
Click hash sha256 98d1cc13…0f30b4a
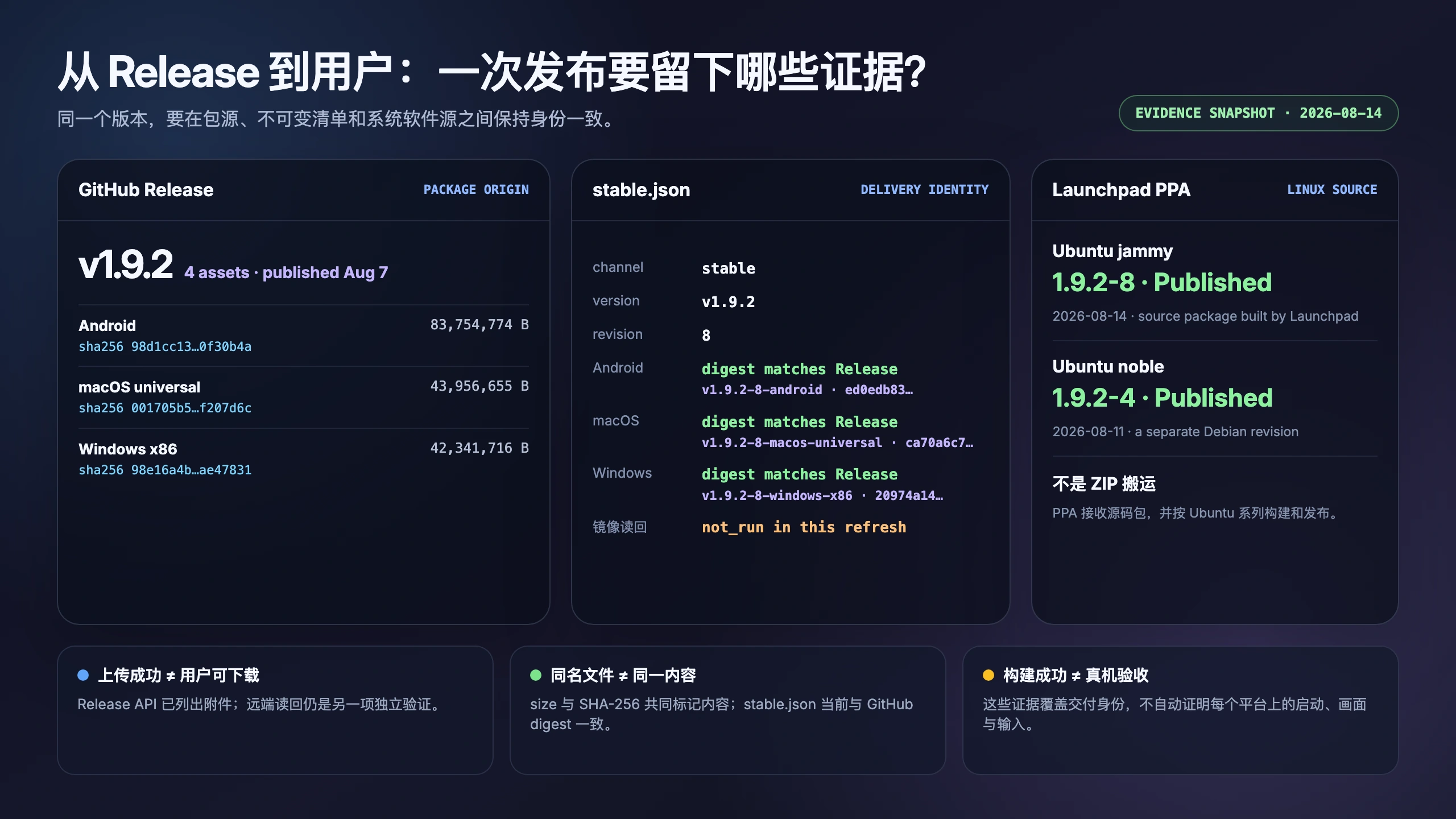pyautogui.click(x=165, y=346)
